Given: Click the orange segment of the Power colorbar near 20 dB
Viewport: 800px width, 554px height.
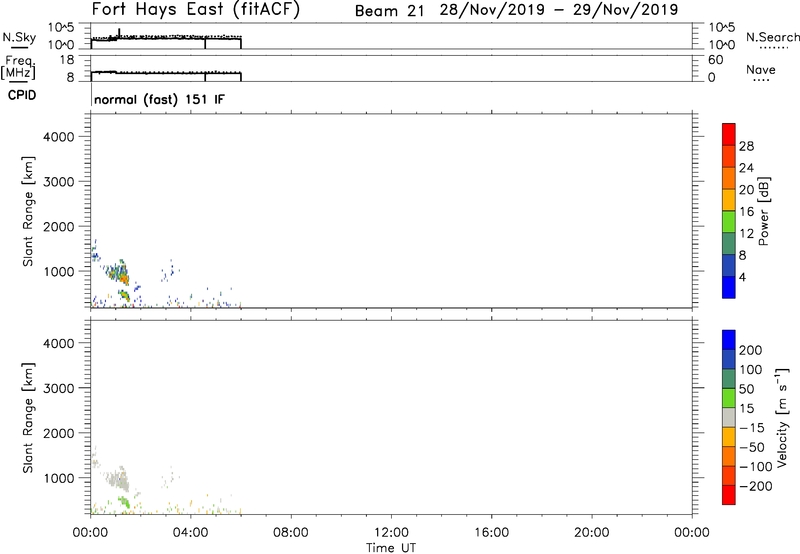Looking at the screenshot, I should (729, 178).
